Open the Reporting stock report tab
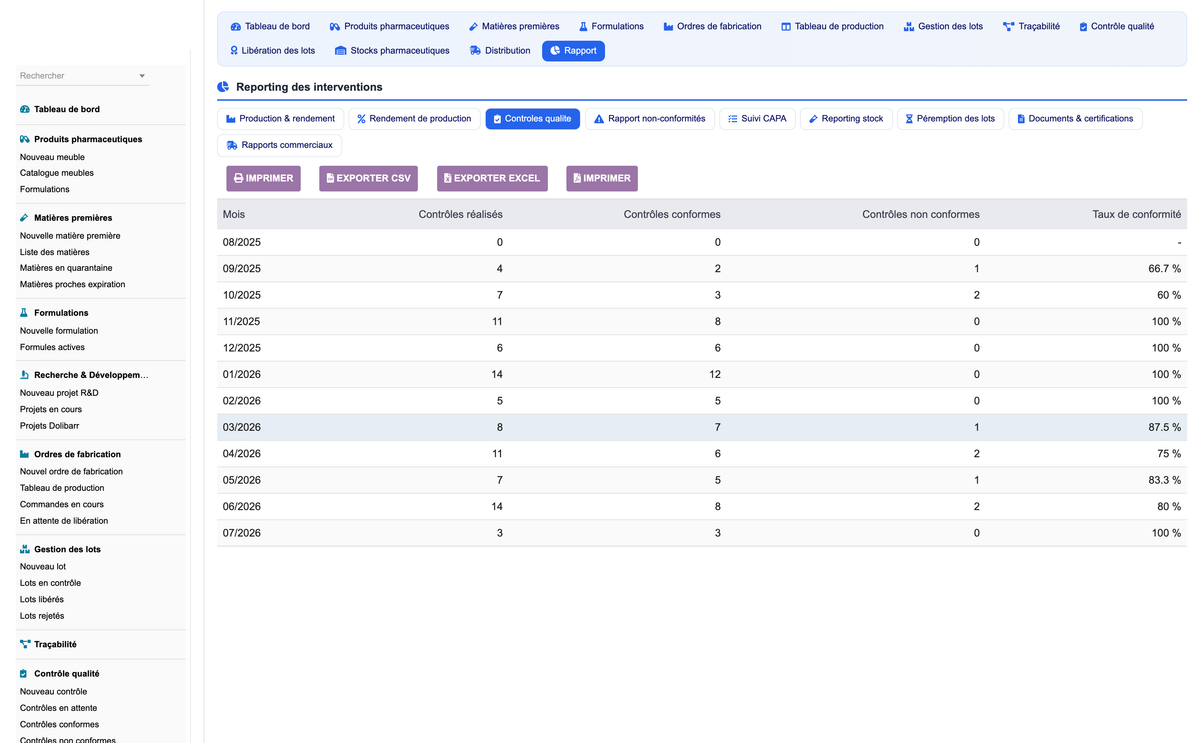Screen dimensions: 1200x743 pyautogui.click(x=846, y=119)
